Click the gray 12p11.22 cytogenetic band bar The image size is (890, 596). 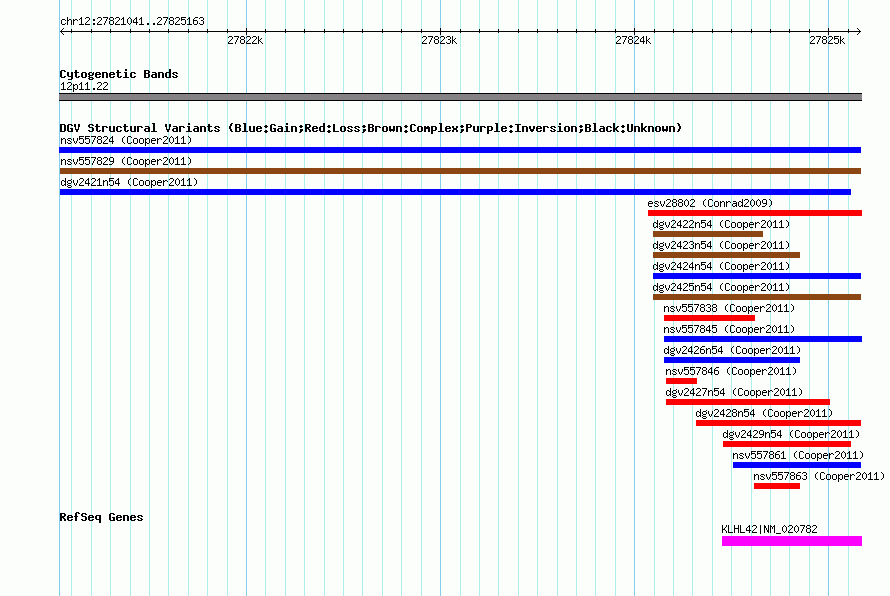click(x=460, y=97)
